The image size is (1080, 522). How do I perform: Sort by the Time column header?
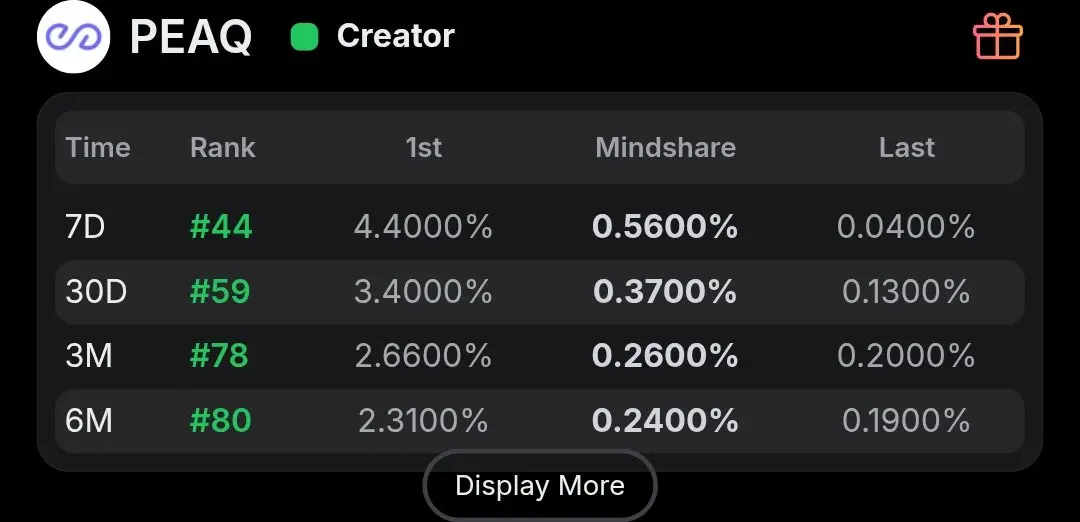[x=98, y=147]
